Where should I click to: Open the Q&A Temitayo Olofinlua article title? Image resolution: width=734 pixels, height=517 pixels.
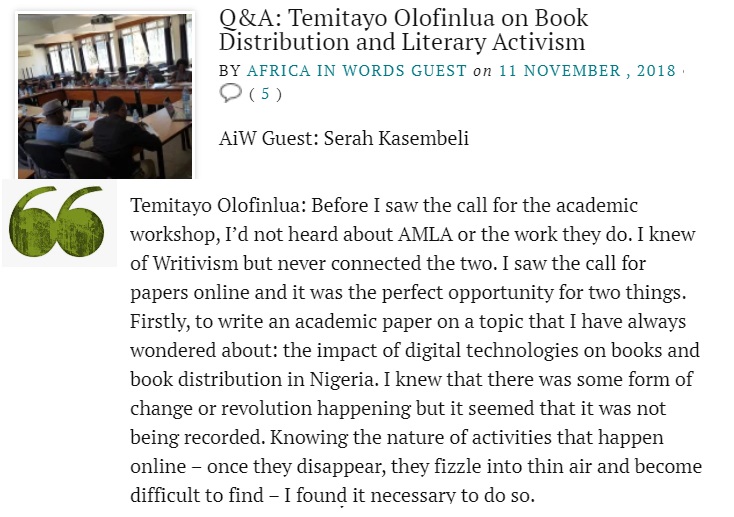click(x=403, y=30)
